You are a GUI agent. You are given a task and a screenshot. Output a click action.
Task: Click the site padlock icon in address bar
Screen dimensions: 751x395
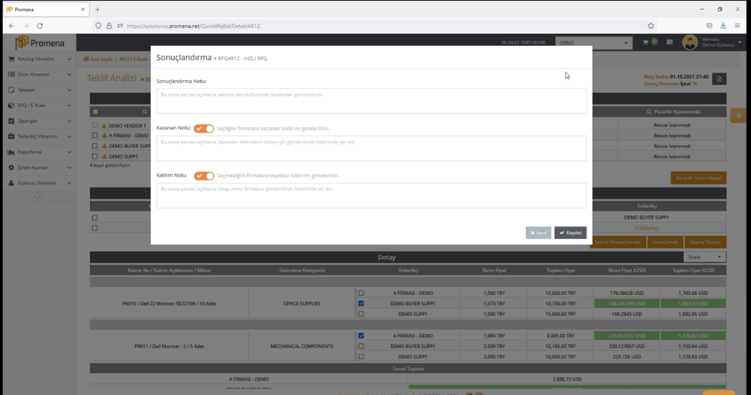pyautogui.click(x=109, y=26)
